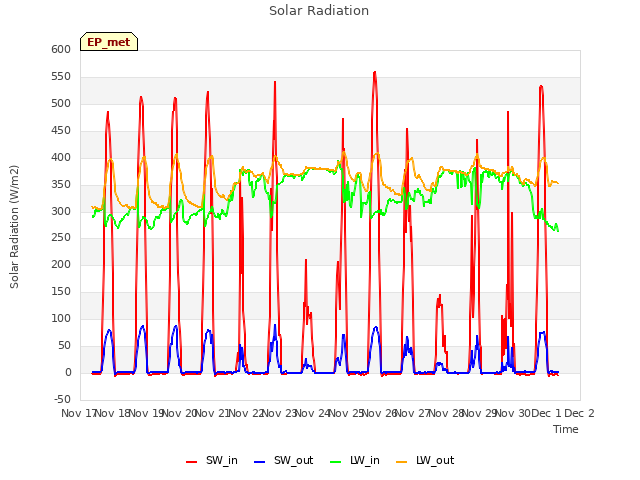Toggle the LW_out legend entry

[425, 460]
